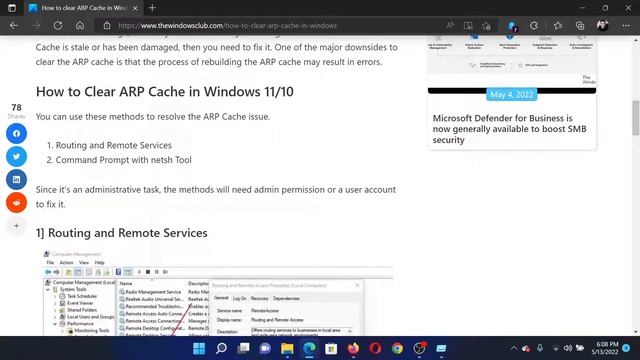Click Command Prompt with netsh Tool item
The height and width of the screenshot is (360, 640).
[123, 160]
